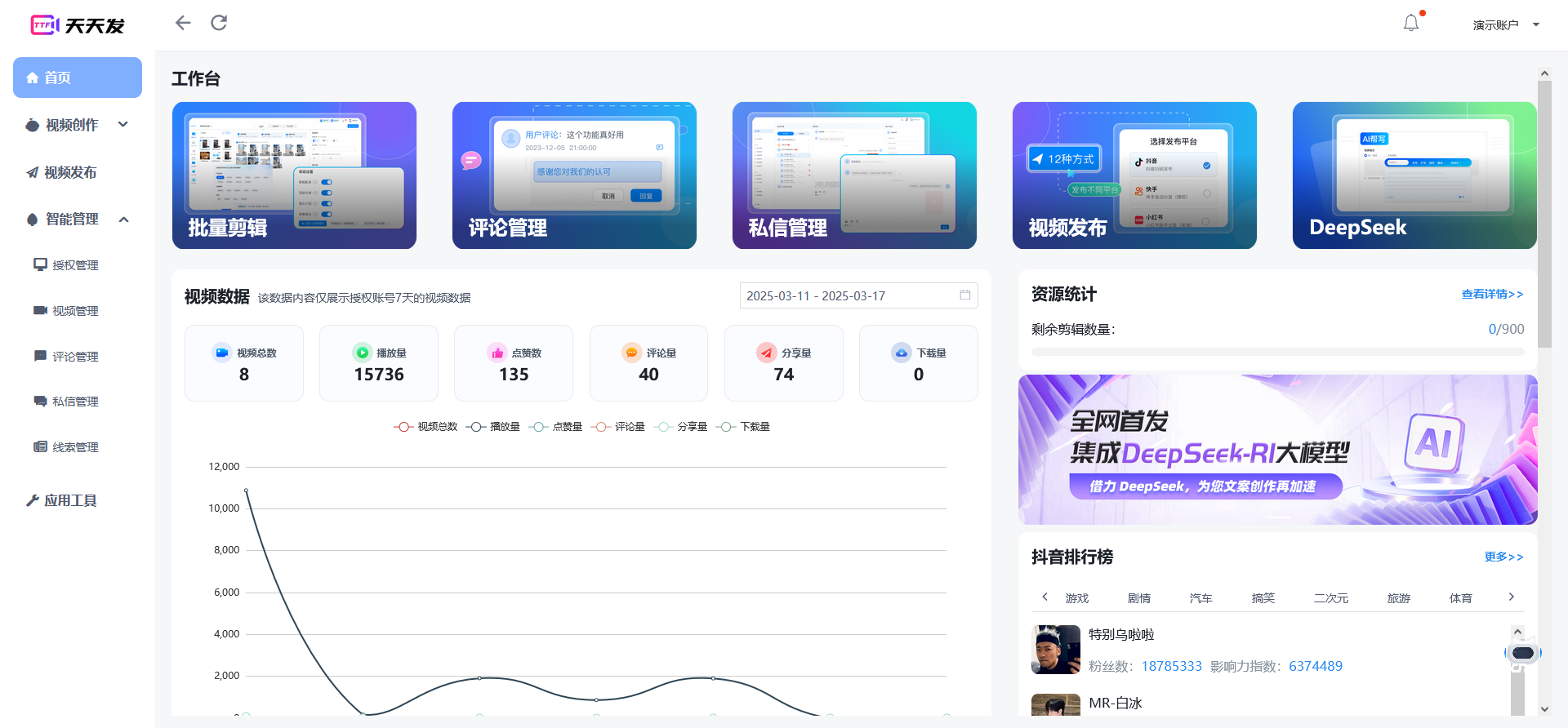Click the 更多>> link in 抖音排行榜
1568x728 pixels.
click(x=1503, y=557)
